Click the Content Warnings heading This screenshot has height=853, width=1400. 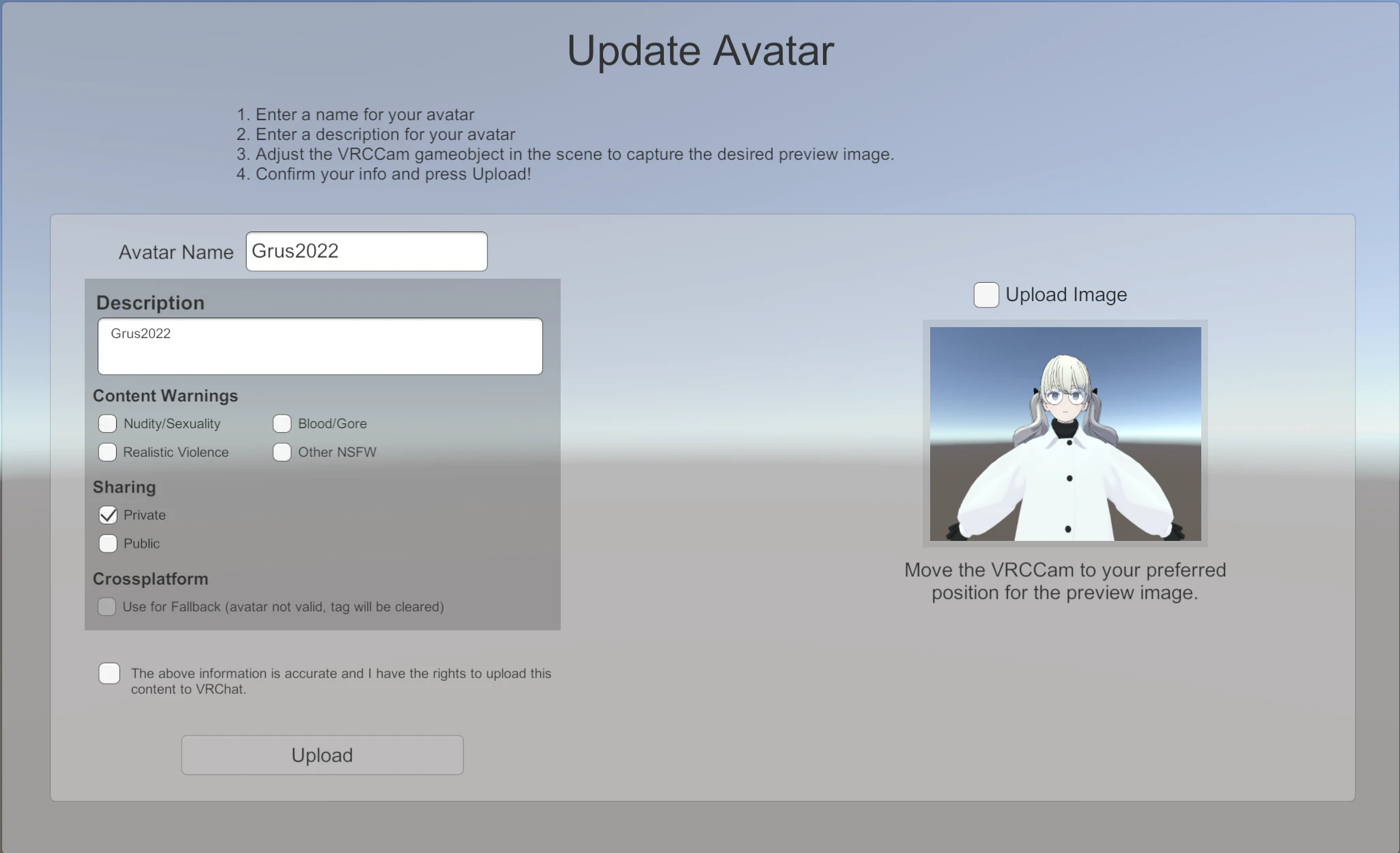point(165,396)
